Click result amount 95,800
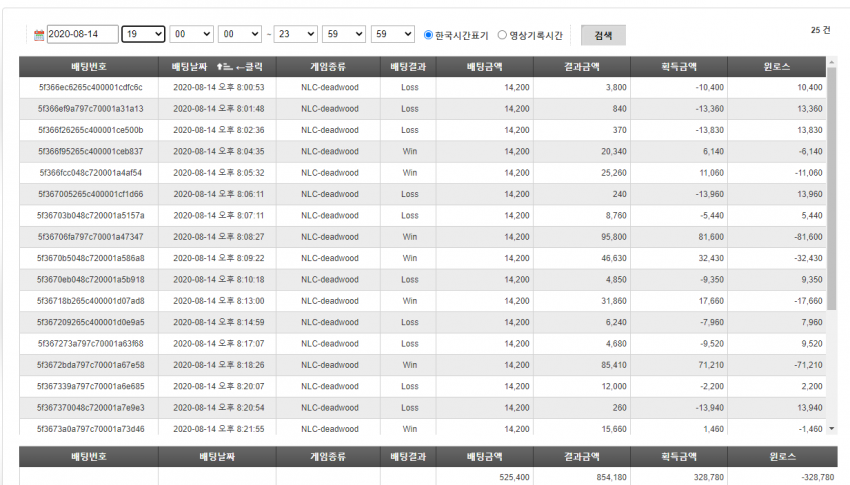 614,237
